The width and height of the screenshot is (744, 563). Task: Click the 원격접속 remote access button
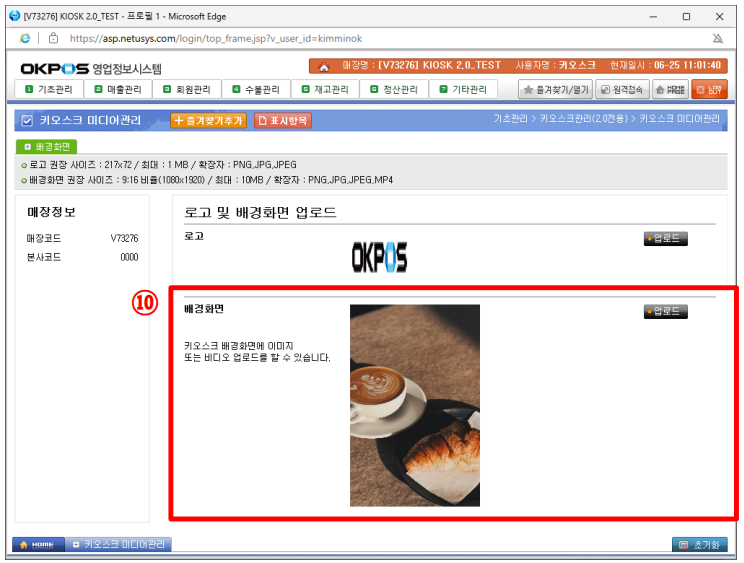pos(621,90)
